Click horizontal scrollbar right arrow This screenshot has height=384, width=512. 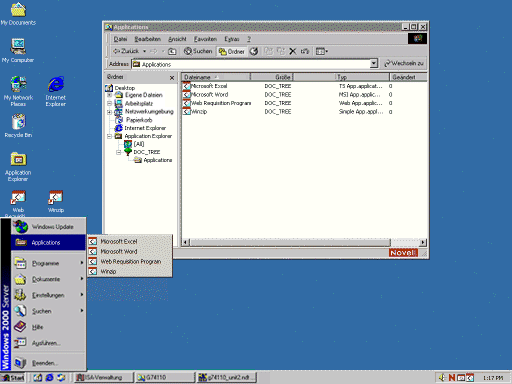coord(423,242)
